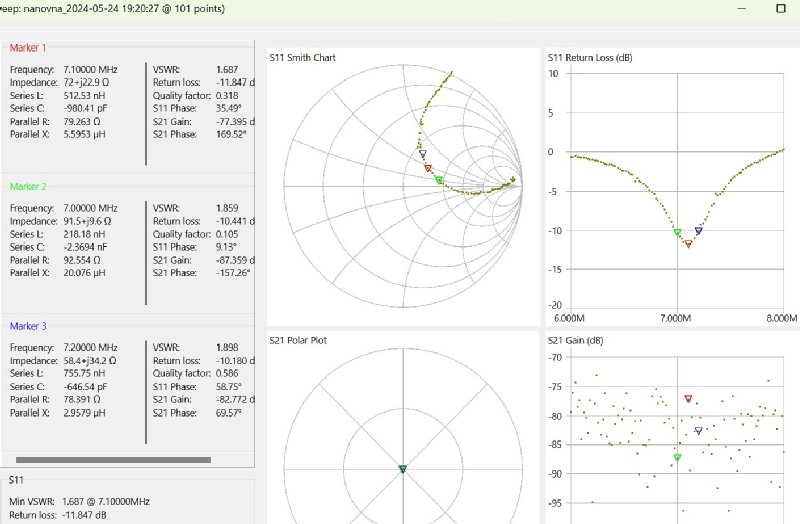Screen dimensions: 800x524
Task: Click the 6.000M axis label on Return Loss chart
Action: click(x=569, y=318)
